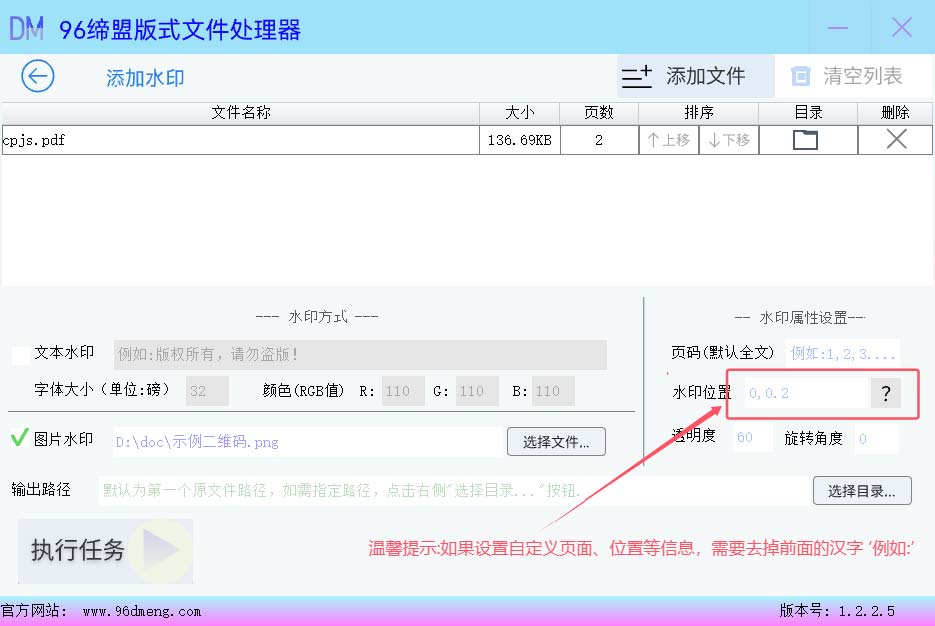Enable the 文本水印 text watermark checkbox
This screenshot has height=626, width=935.
(21, 354)
